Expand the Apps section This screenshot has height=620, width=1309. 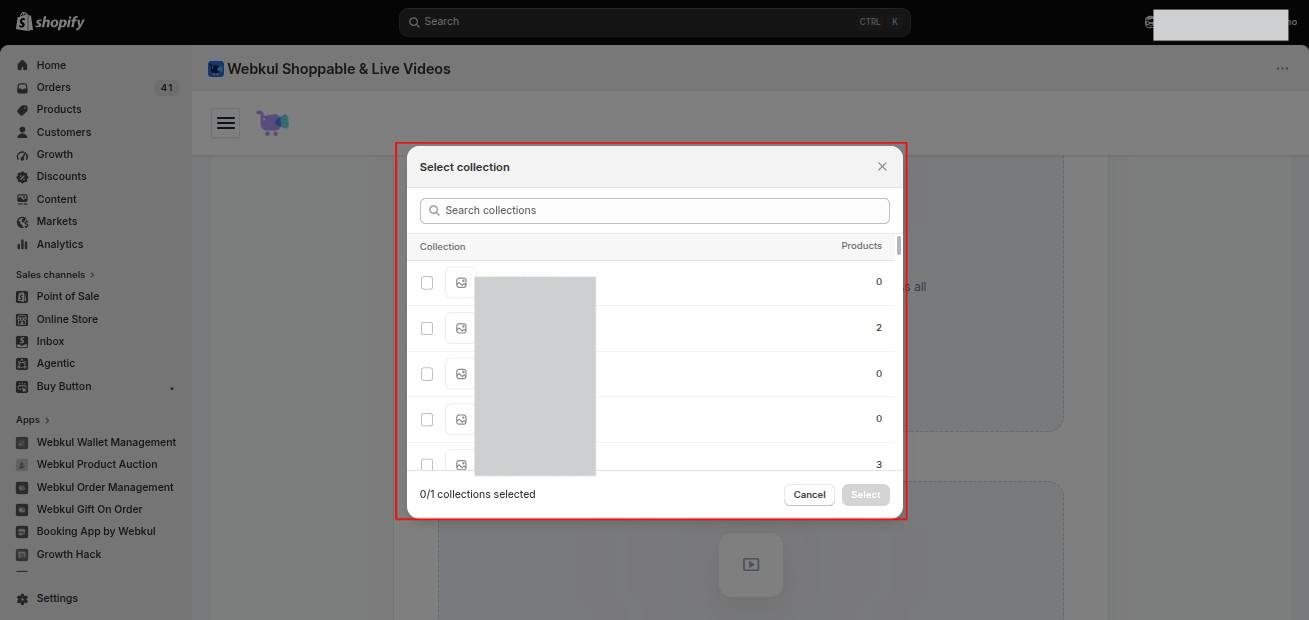point(33,420)
